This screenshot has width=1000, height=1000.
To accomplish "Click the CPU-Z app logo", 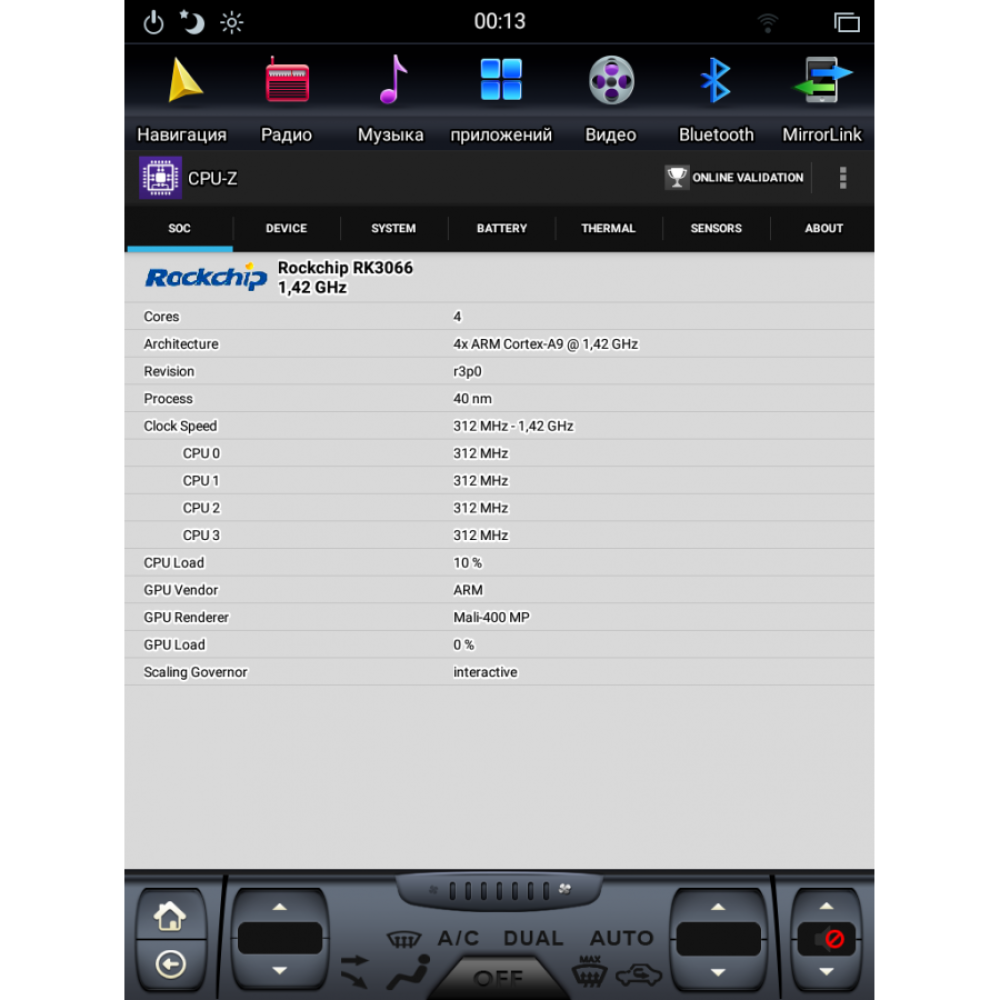I will [161, 178].
